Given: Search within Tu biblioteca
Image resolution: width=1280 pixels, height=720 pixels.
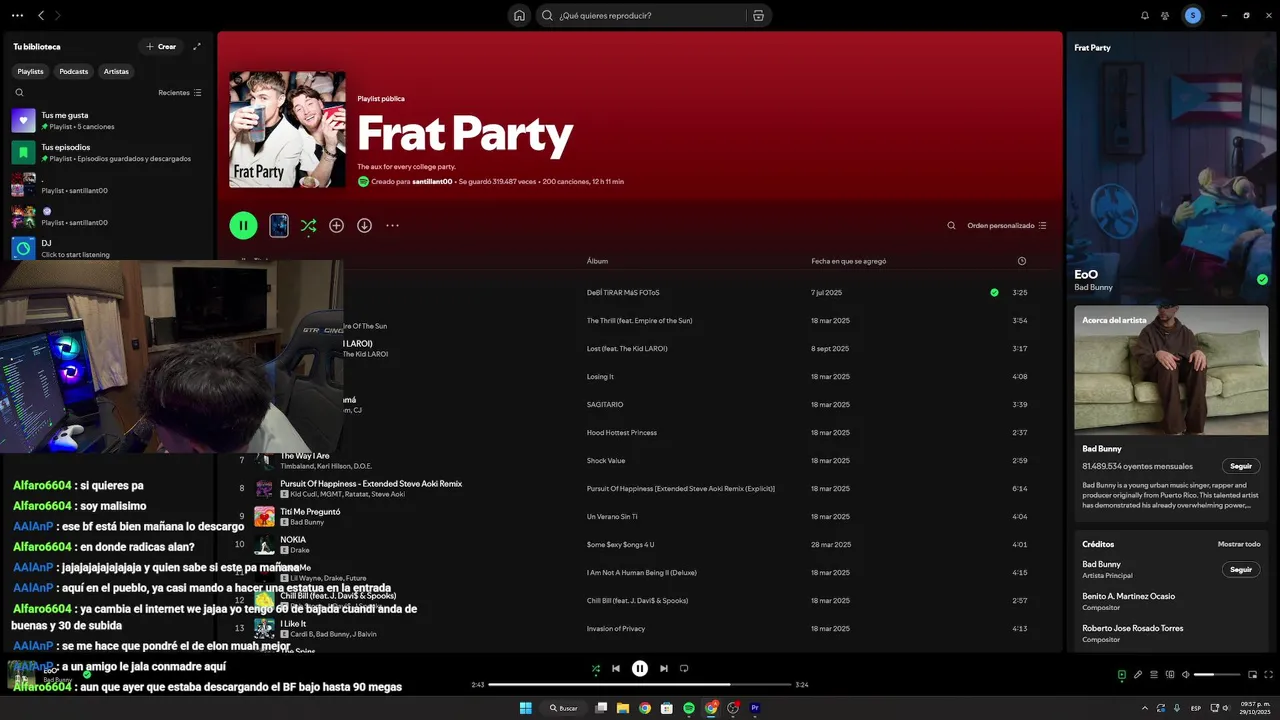Looking at the screenshot, I should (19, 92).
